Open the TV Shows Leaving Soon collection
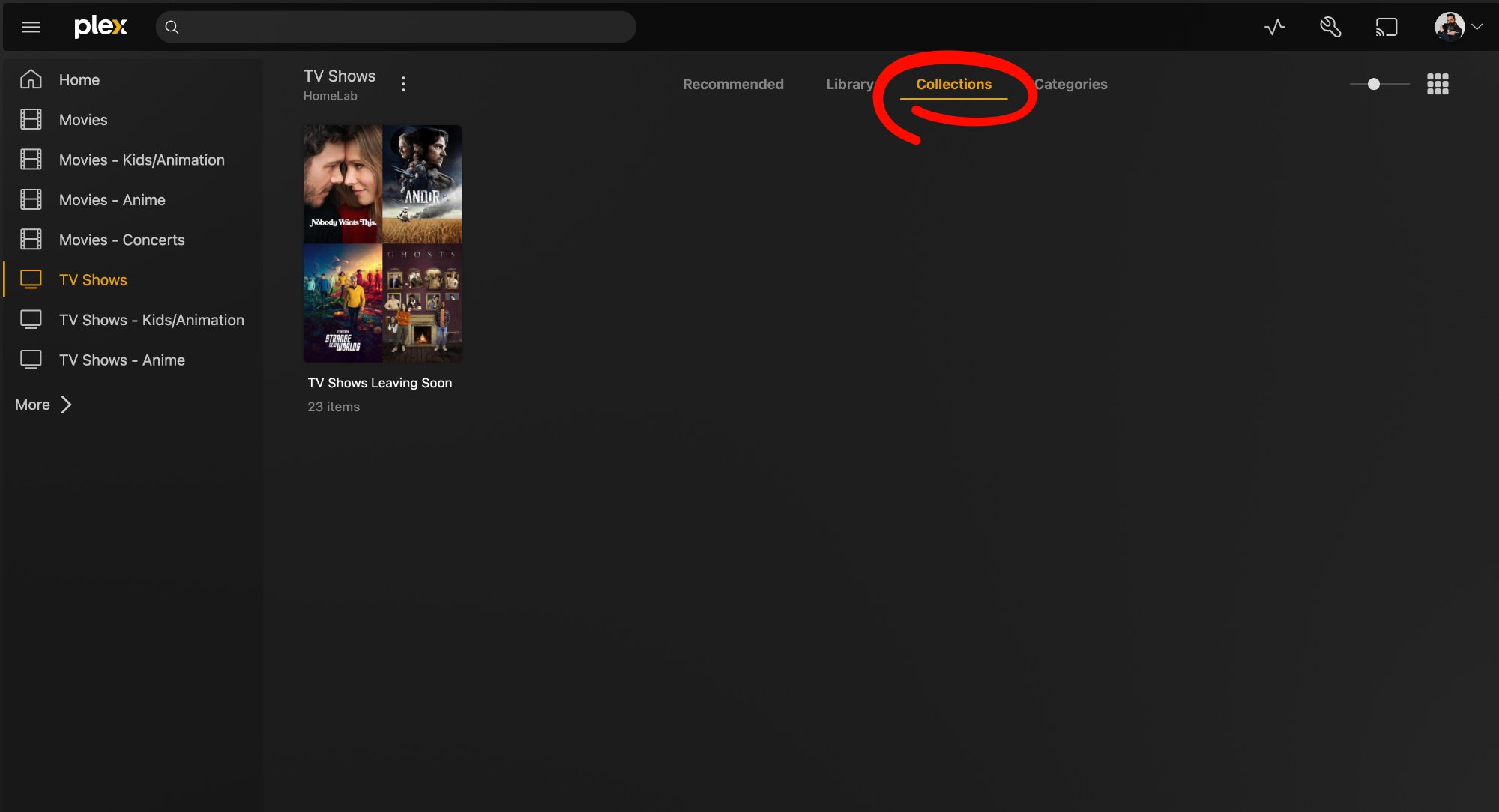Image resolution: width=1499 pixels, height=812 pixels. click(x=382, y=243)
